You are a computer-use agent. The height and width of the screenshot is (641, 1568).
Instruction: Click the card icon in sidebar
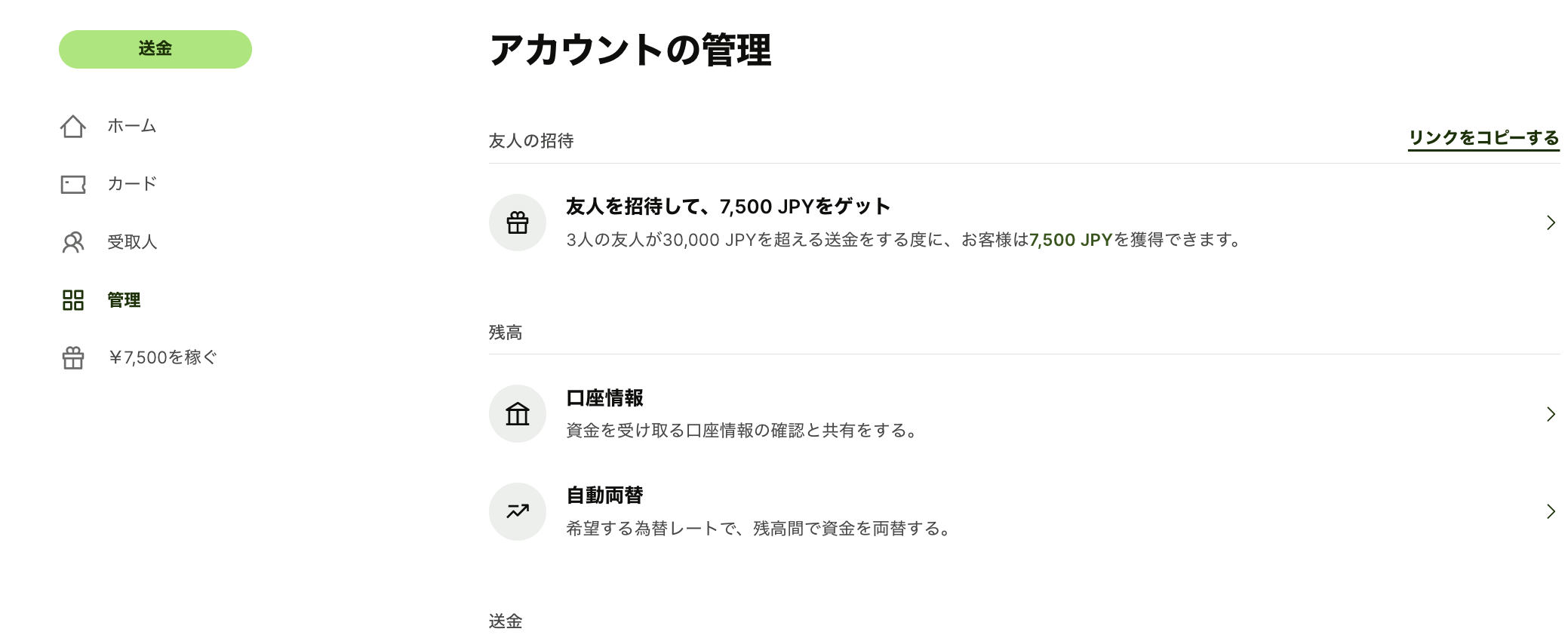[x=73, y=184]
